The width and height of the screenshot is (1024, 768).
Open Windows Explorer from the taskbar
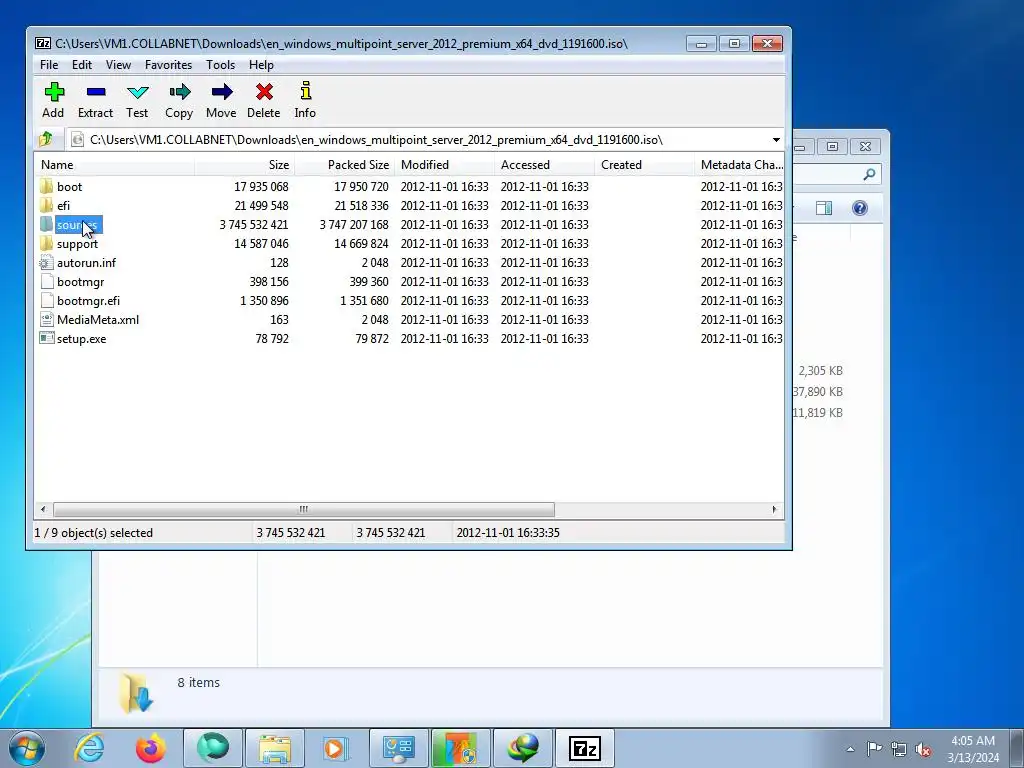click(x=275, y=748)
